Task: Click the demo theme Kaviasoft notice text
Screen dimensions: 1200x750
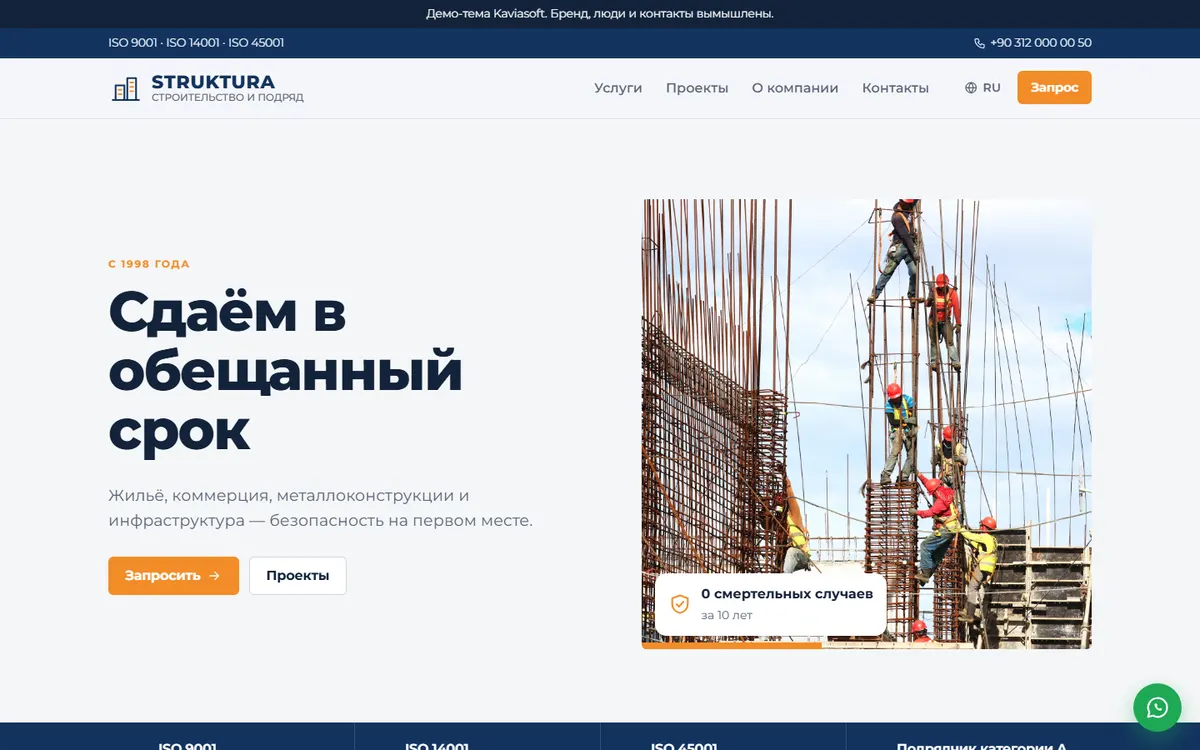Action: click(600, 14)
